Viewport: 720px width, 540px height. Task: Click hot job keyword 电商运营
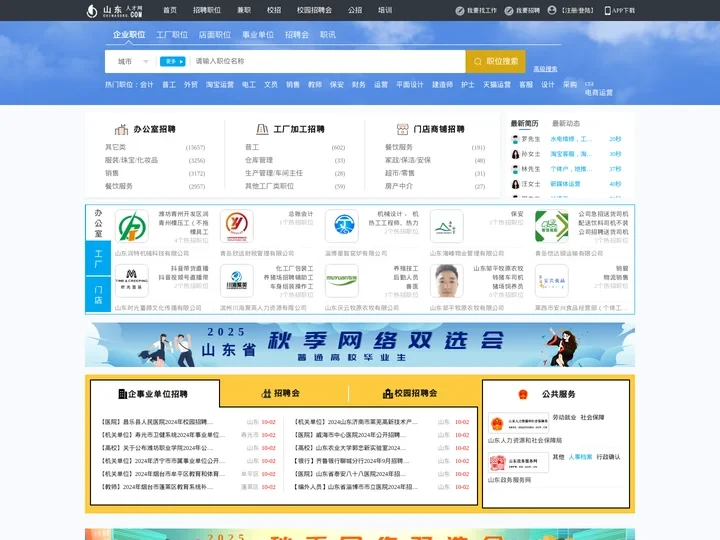click(x=599, y=93)
